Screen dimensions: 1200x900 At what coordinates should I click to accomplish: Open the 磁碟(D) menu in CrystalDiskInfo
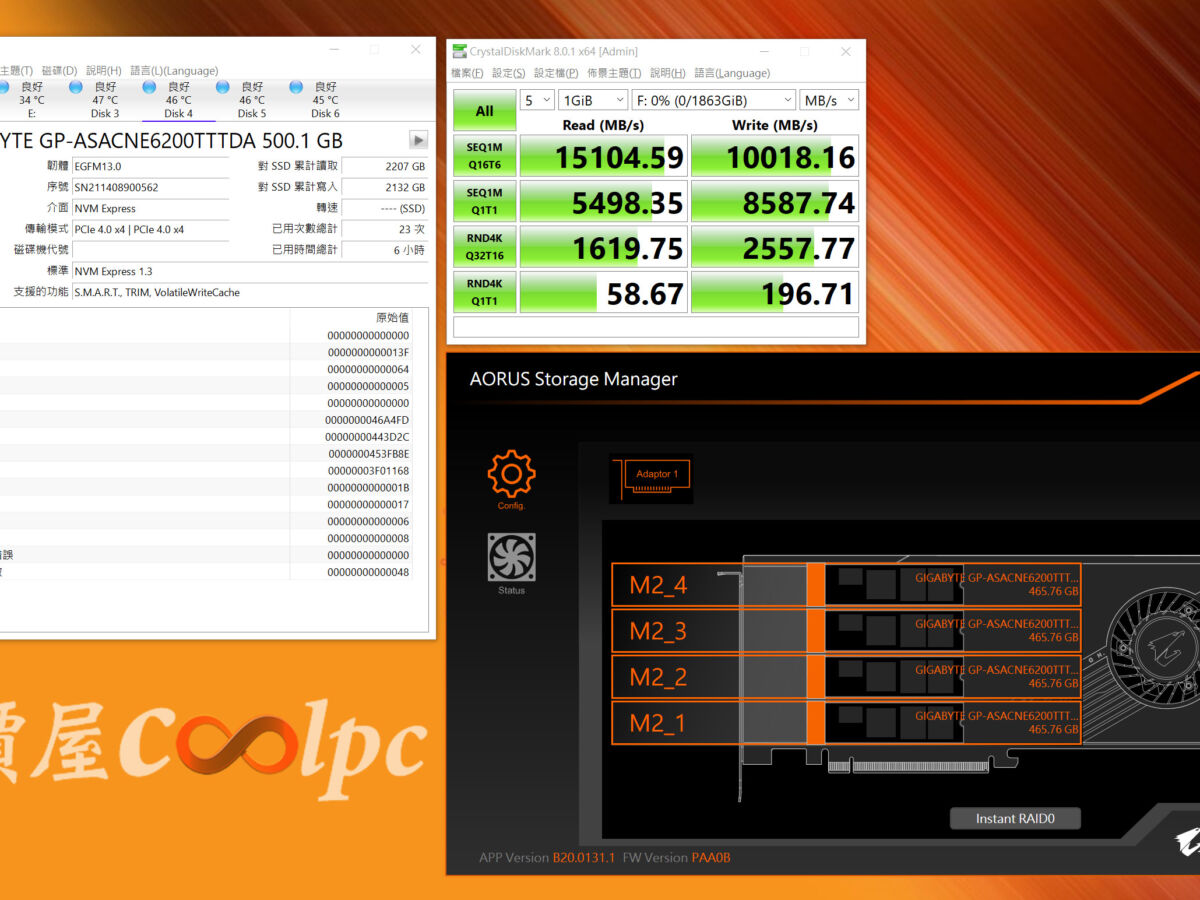(59, 71)
